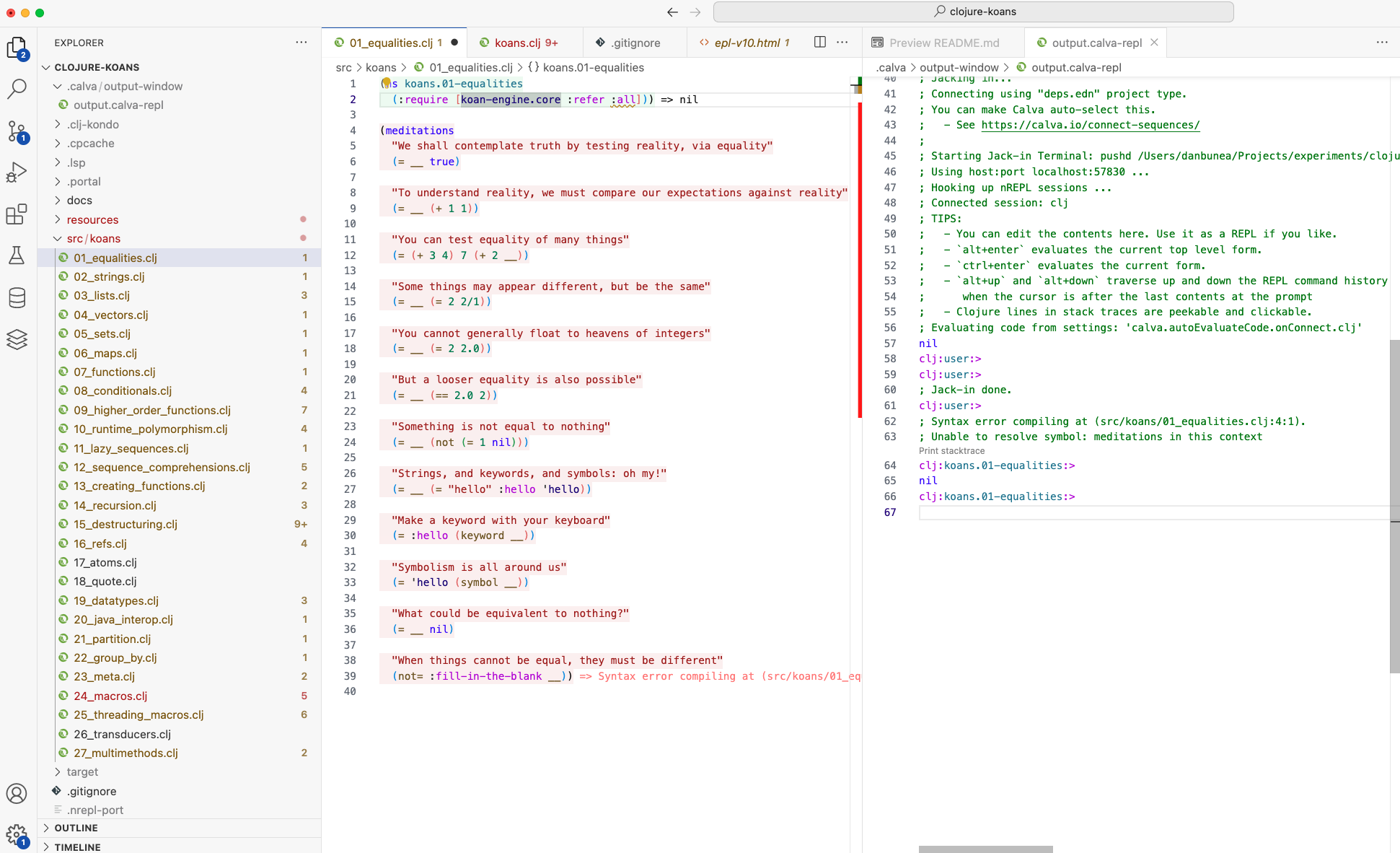
Task: Click the split editor right icon
Action: (x=820, y=43)
